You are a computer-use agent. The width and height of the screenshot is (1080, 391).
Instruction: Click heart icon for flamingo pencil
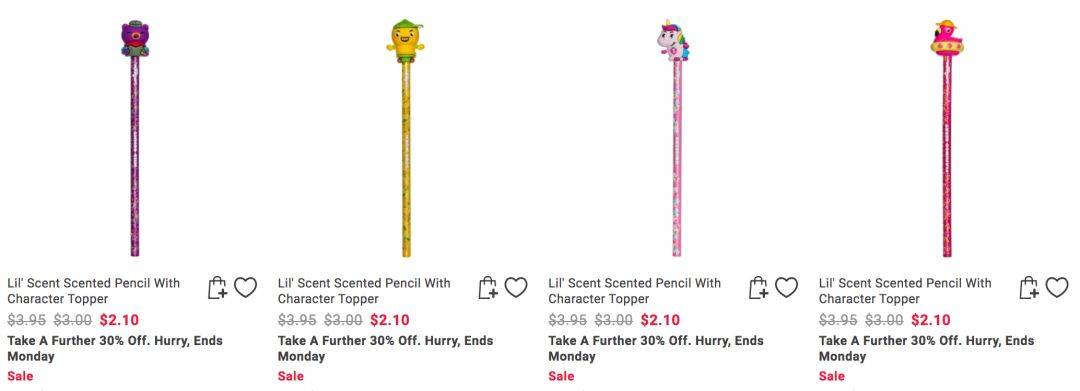pyautogui.click(x=1057, y=287)
